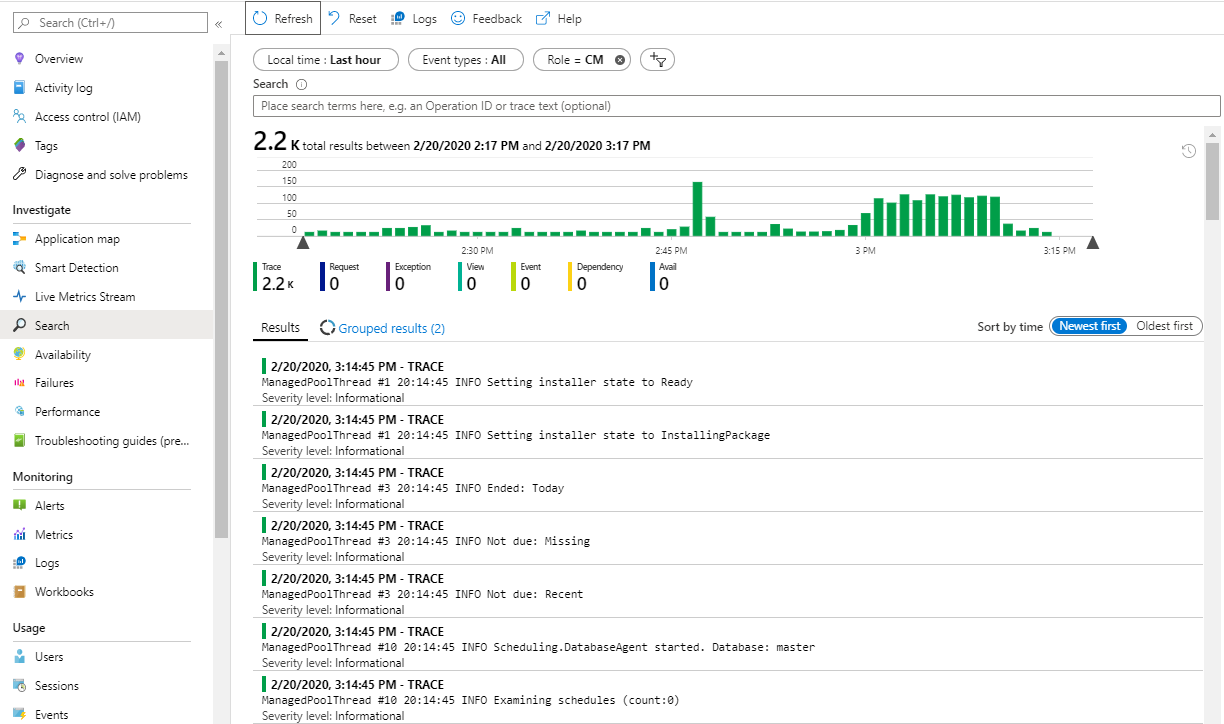Open the Event types : All dropdown
1224x724 pixels.
[x=465, y=59]
